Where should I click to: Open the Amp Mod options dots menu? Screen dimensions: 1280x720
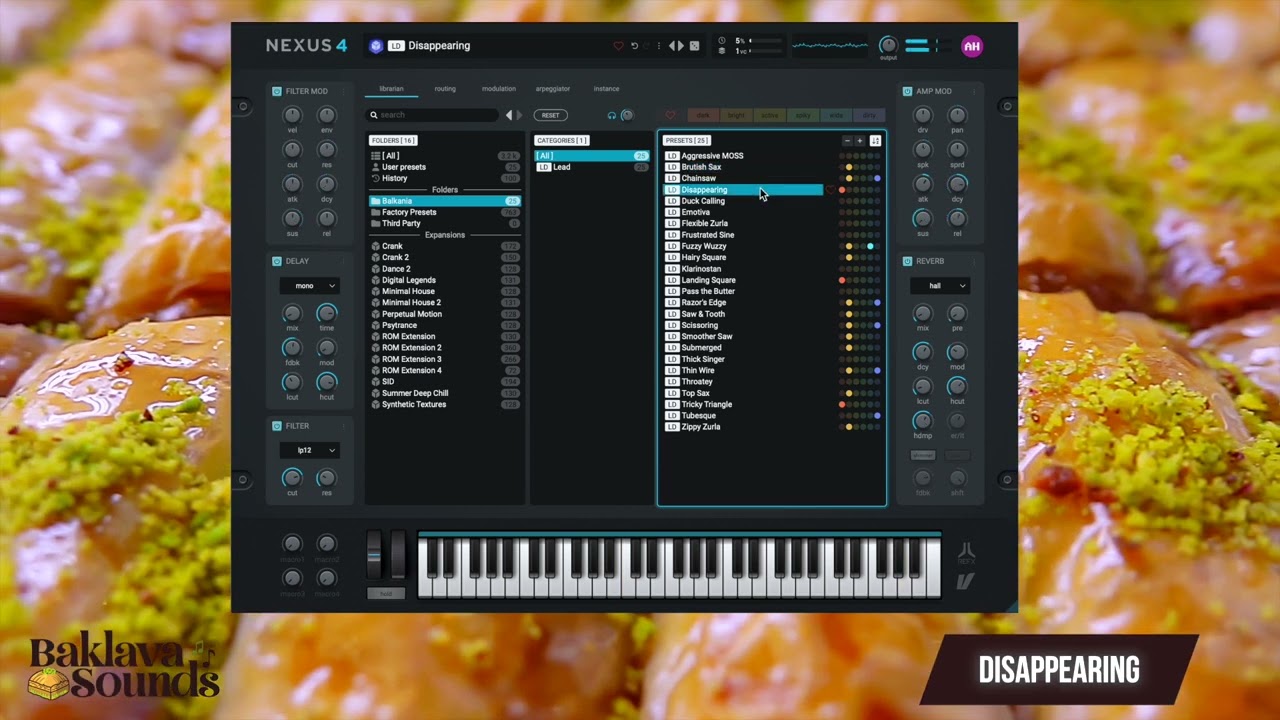[973, 91]
